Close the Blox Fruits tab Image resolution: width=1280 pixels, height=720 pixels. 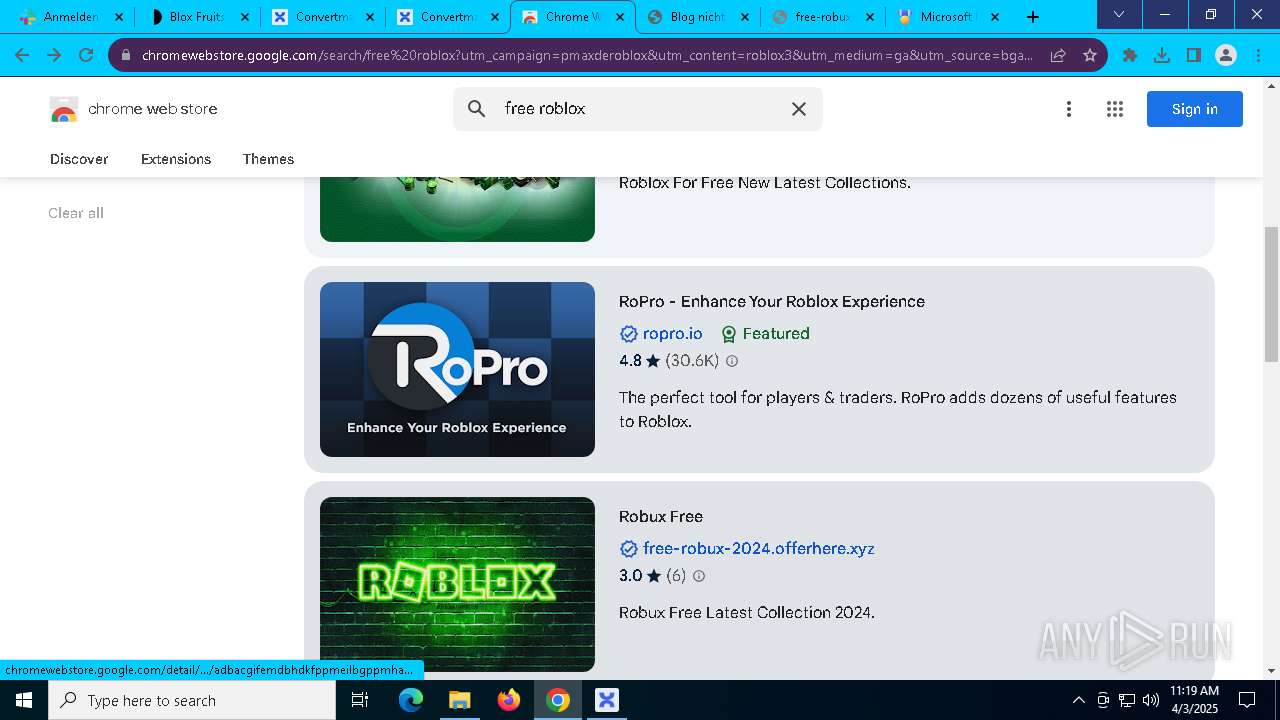pos(244,17)
